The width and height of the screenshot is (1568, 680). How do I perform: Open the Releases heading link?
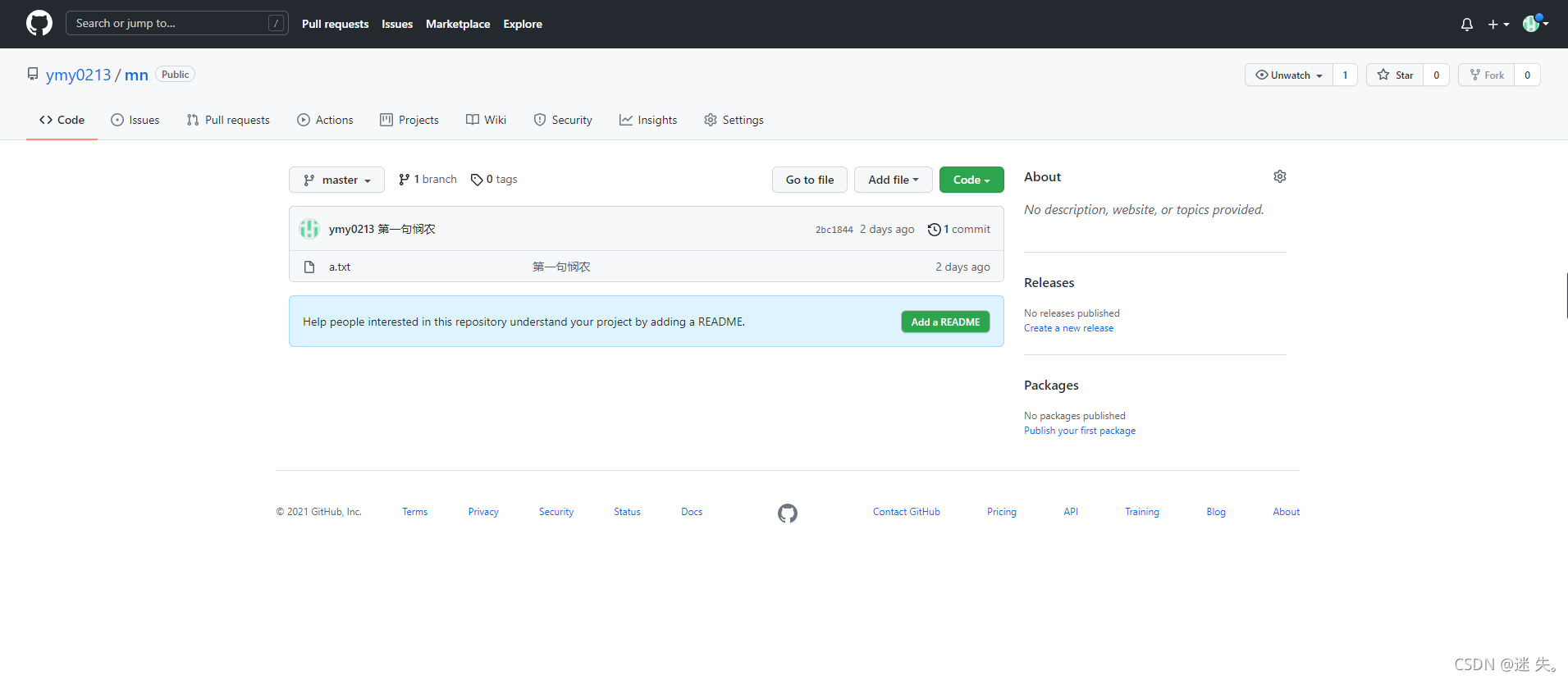1049,282
